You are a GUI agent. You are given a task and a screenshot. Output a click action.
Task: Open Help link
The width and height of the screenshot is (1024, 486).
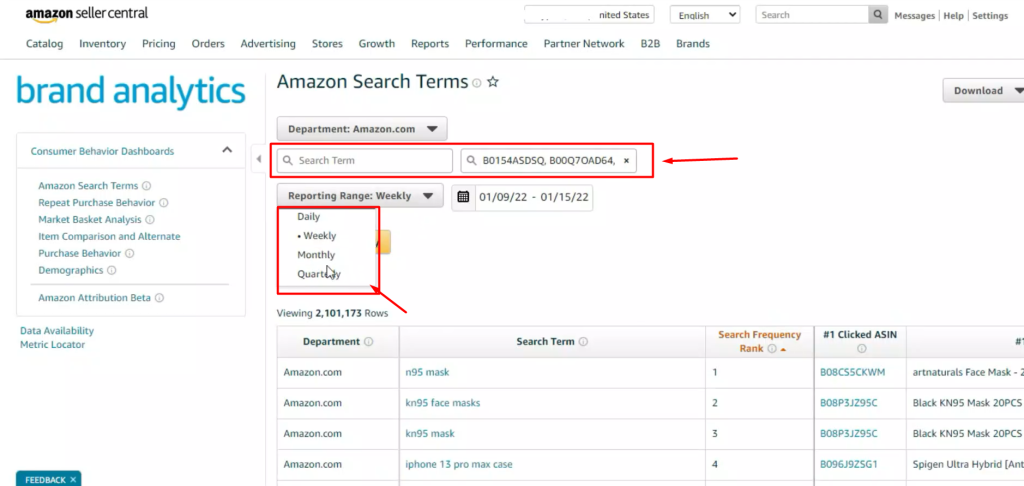(953, 16)
